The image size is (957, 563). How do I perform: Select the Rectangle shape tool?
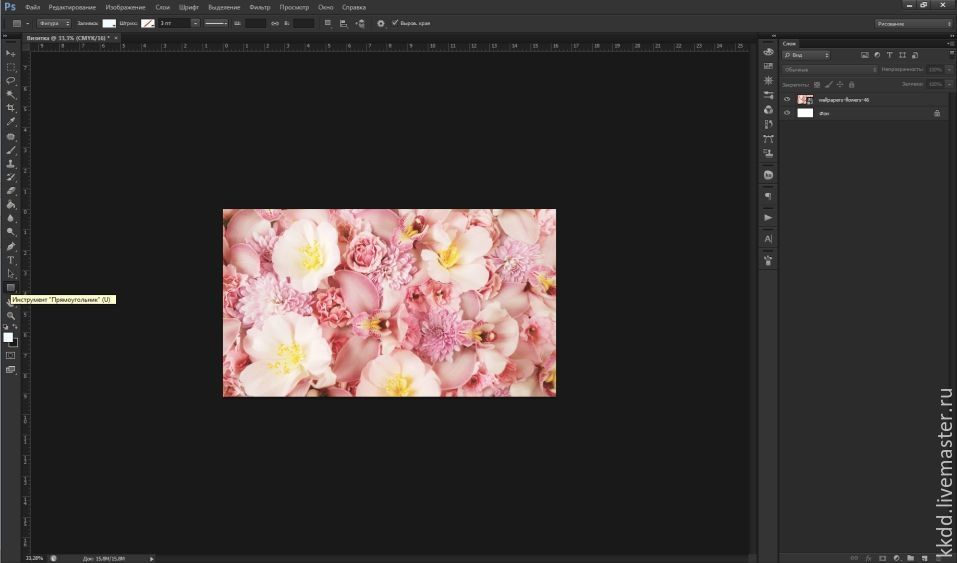pos(11,287)
